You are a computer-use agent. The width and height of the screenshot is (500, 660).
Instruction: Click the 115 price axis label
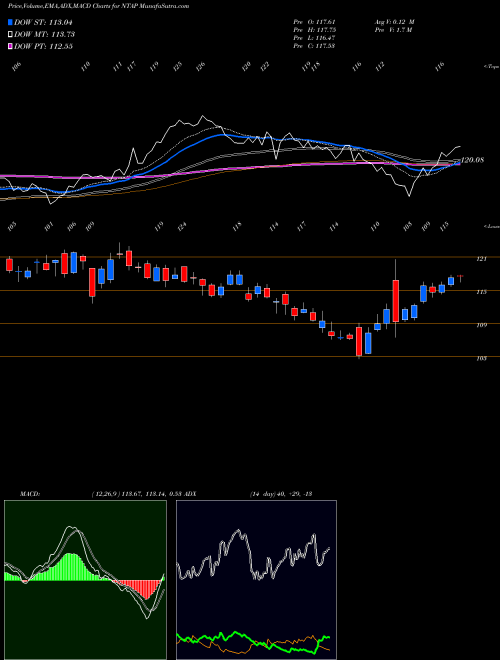pyautogui.click(x=482, y=292)
